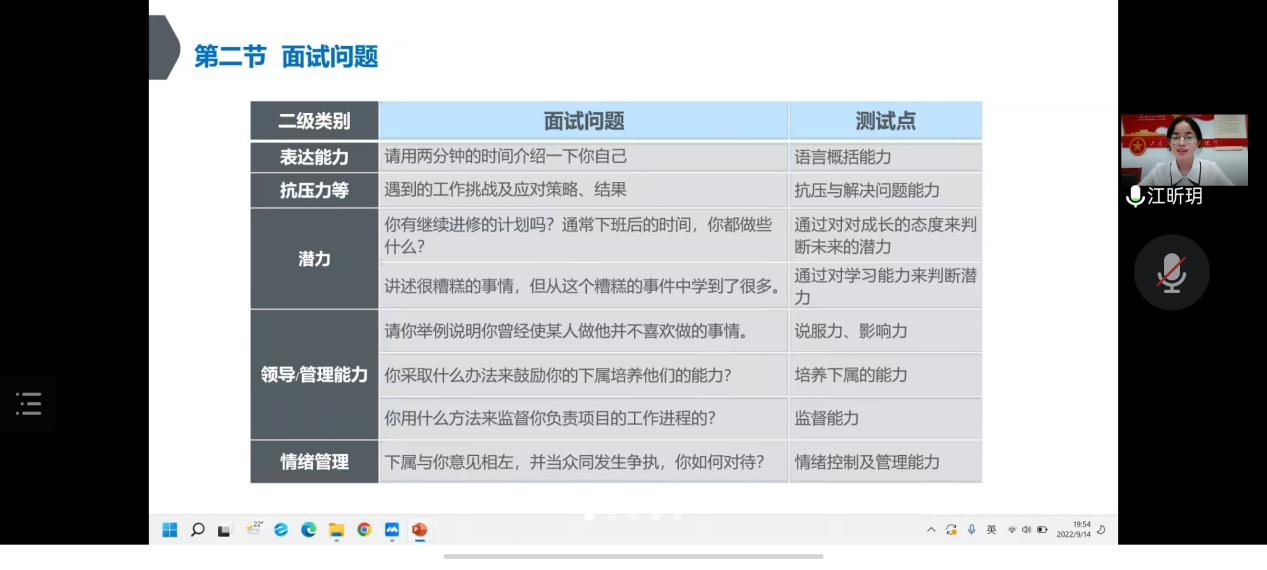Open the clock showing 19:54

click(1073, 530)
